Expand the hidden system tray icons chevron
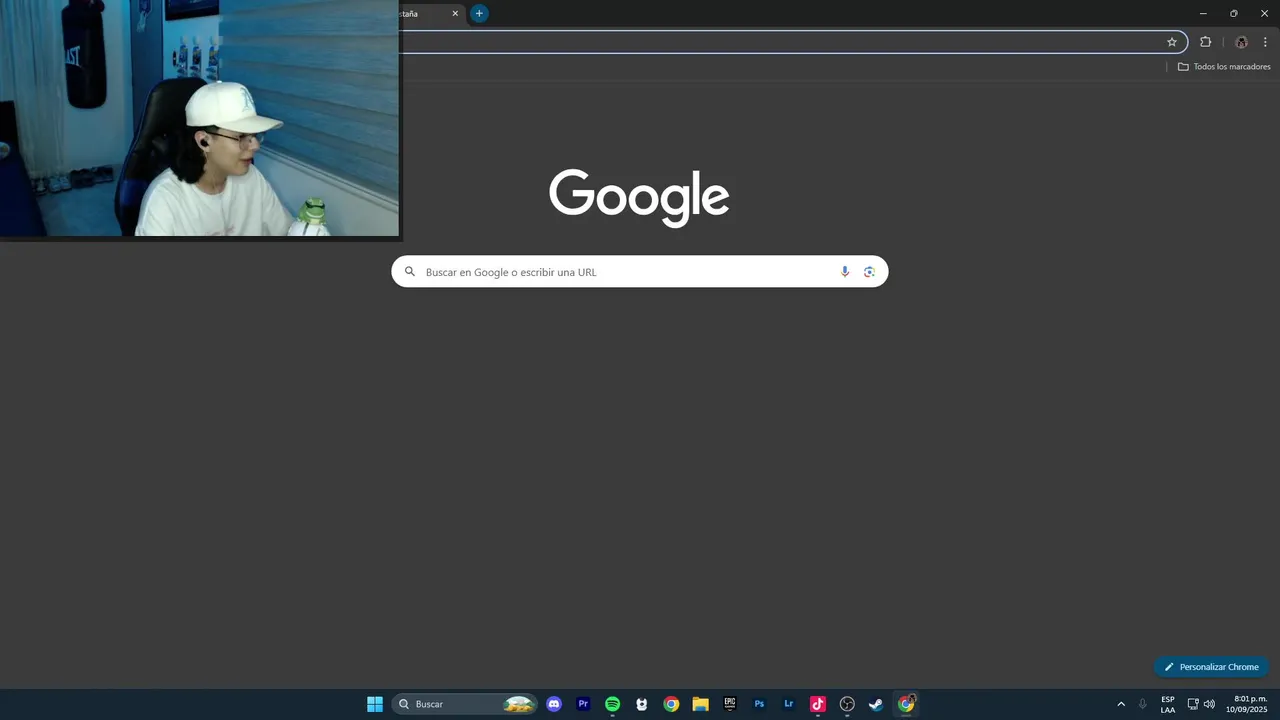The height and width of the screenshot is (720, 1280). point(1121,704)
